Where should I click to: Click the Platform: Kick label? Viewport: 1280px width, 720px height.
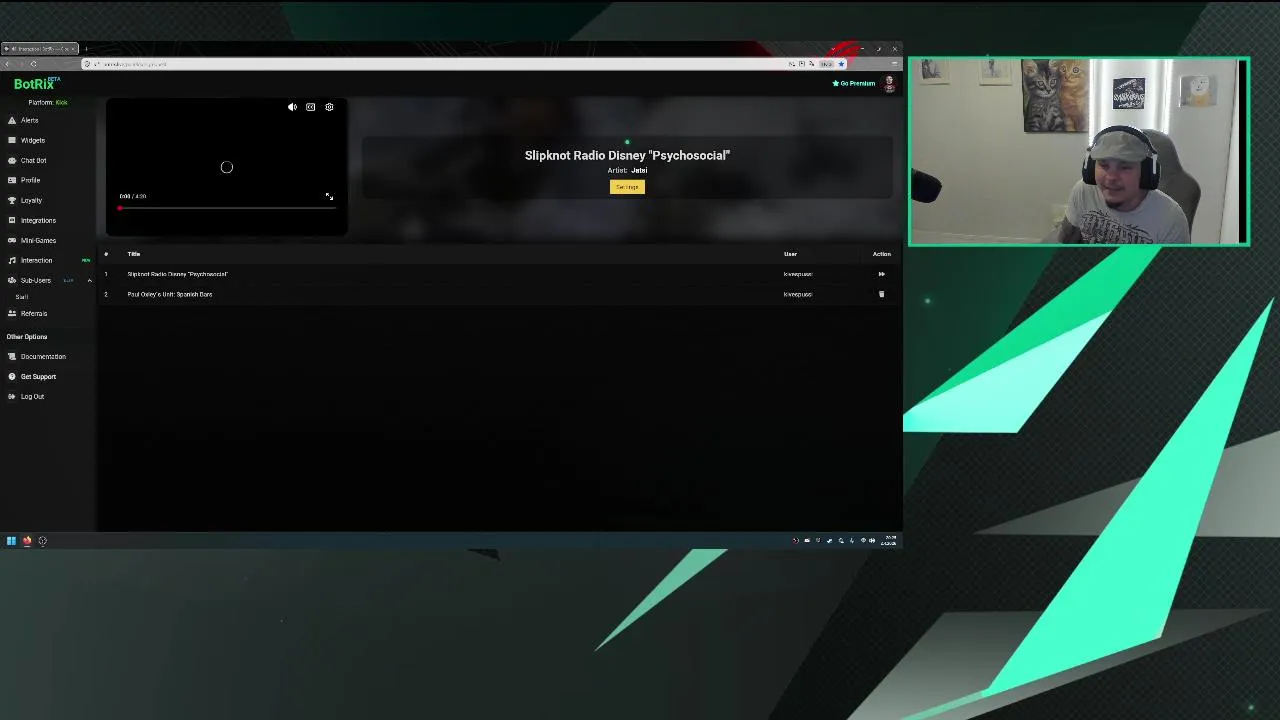(x=48, y=102)
